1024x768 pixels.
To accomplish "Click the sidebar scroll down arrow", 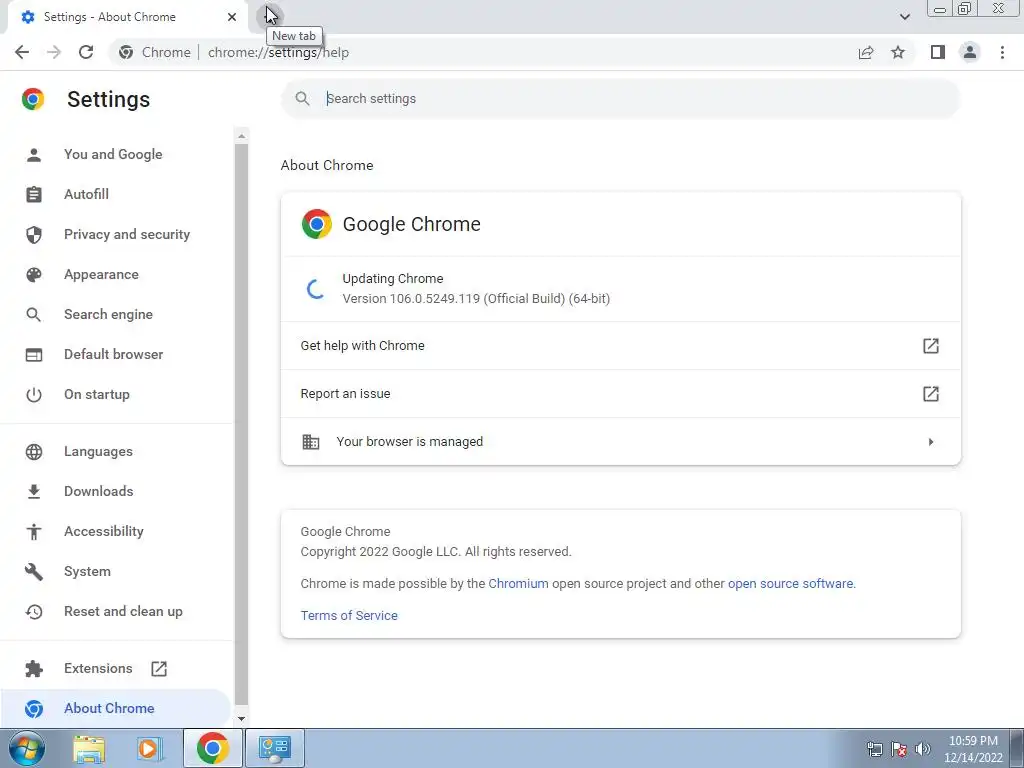I will click(x=242, y=719).
